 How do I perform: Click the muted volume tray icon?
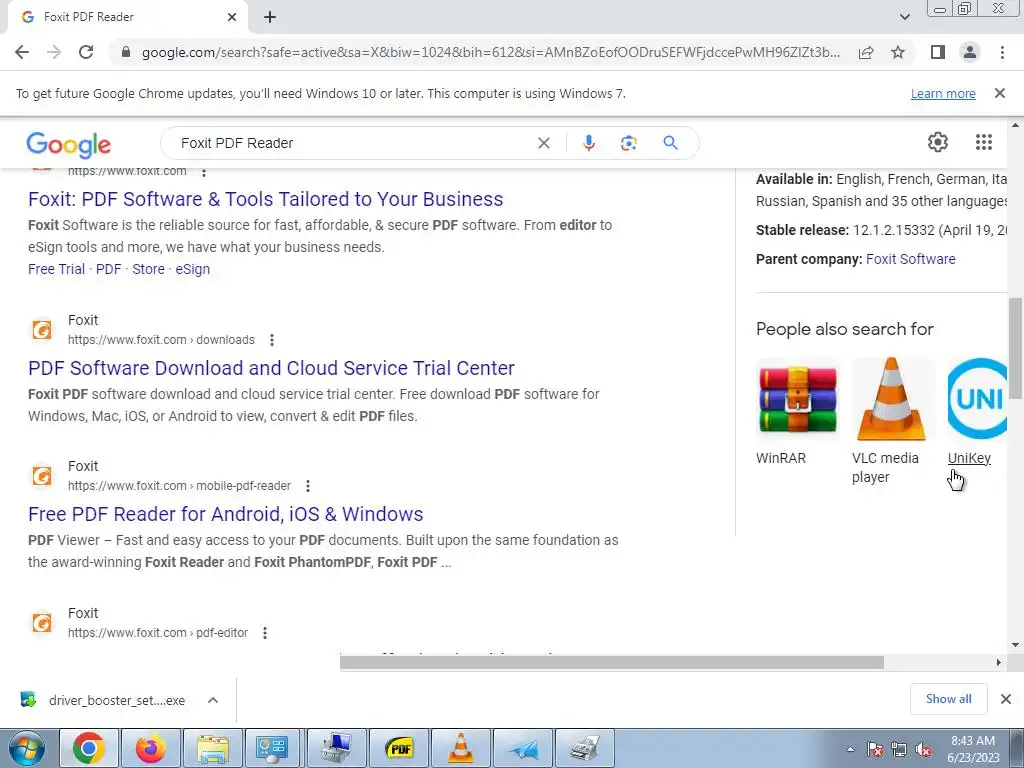(x=923, y=750)
